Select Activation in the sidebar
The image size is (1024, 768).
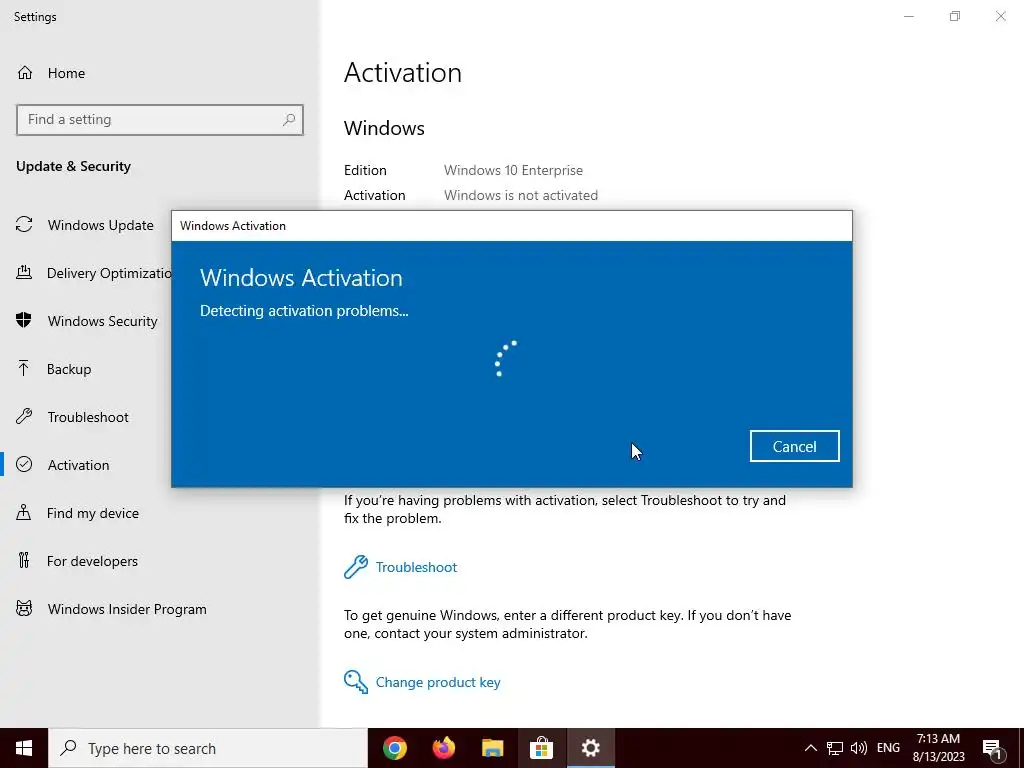click(78, 465)
